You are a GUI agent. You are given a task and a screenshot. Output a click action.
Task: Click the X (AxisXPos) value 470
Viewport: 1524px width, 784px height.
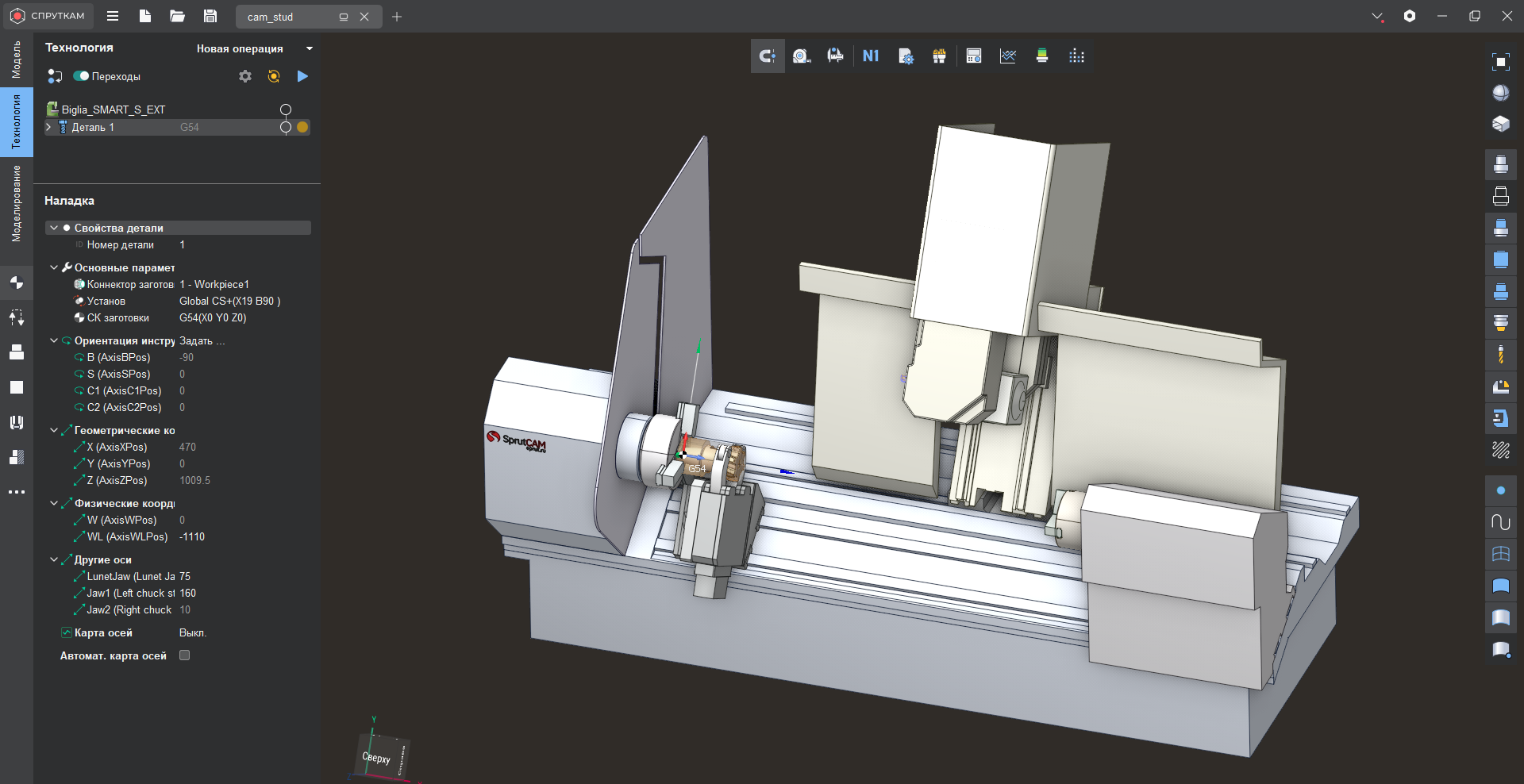187,447
